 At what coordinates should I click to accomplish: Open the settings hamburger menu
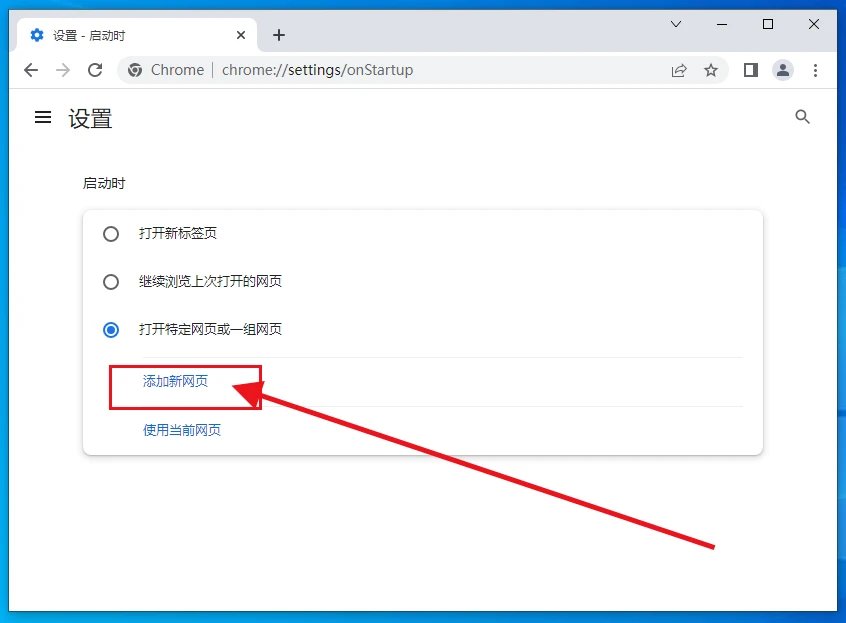coord(42,117)
